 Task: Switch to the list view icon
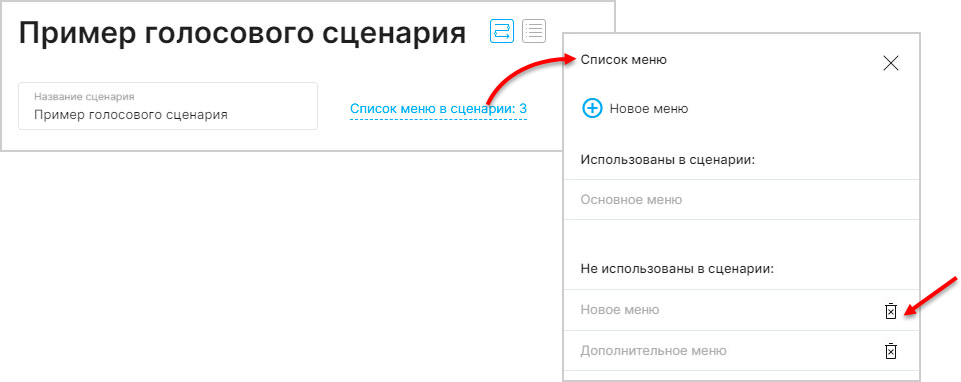[x=534, y=31]
